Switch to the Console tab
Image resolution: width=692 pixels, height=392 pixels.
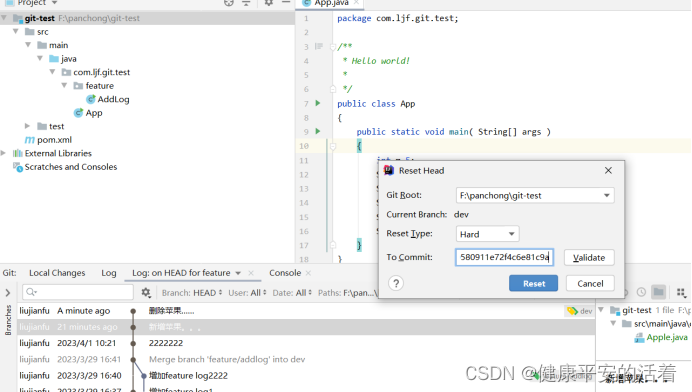pyautogui.click(x=285, y=273)
